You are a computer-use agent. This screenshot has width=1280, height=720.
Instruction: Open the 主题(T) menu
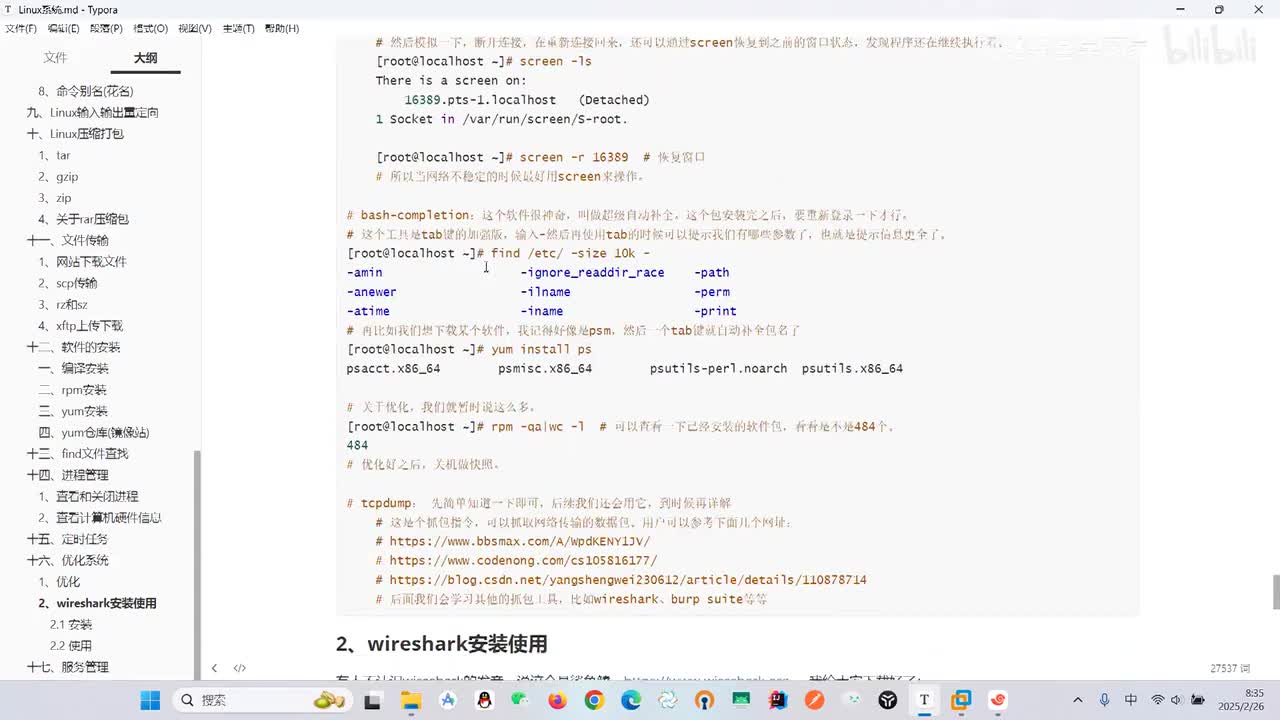(x=238, y=28)
